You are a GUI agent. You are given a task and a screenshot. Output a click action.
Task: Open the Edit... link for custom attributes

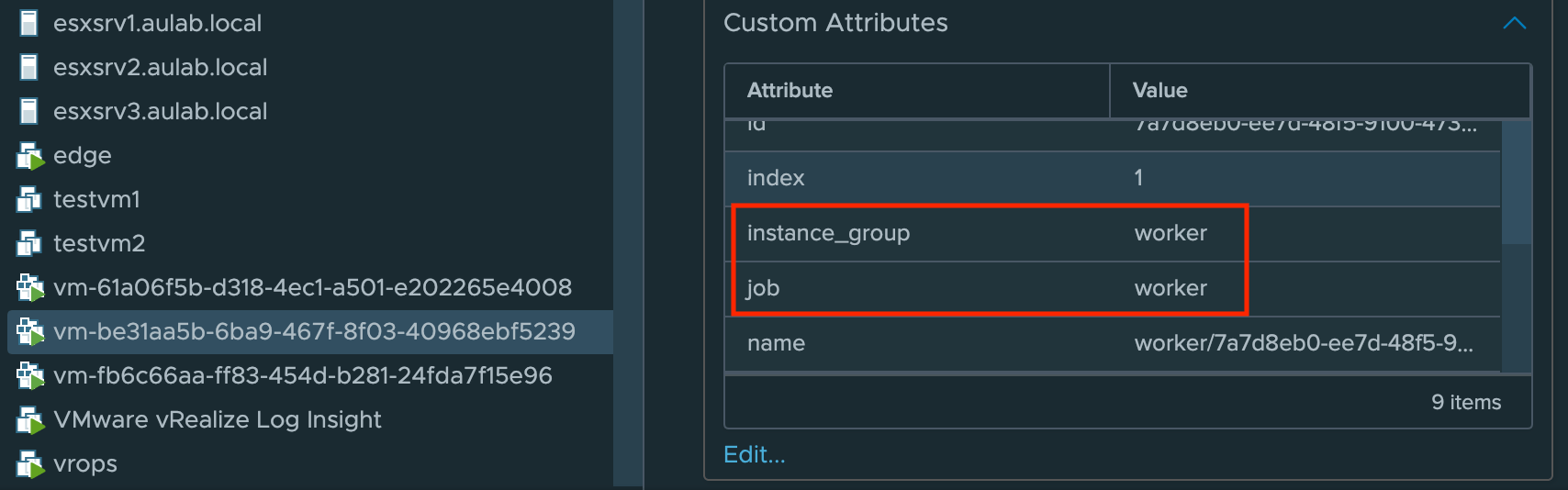(755, 454)
